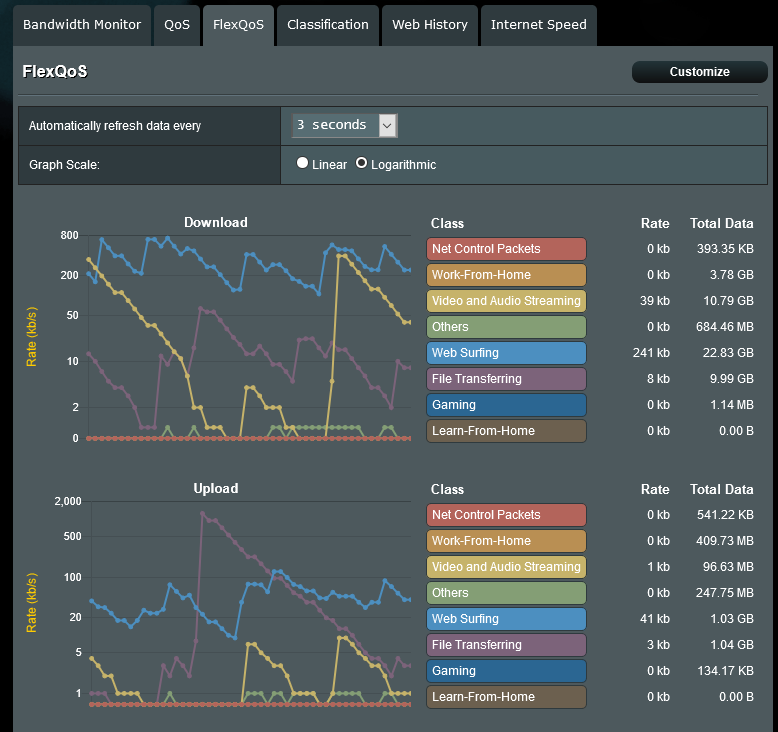
Task: Select the Linear graph scale option
Action: pos(302,164)
